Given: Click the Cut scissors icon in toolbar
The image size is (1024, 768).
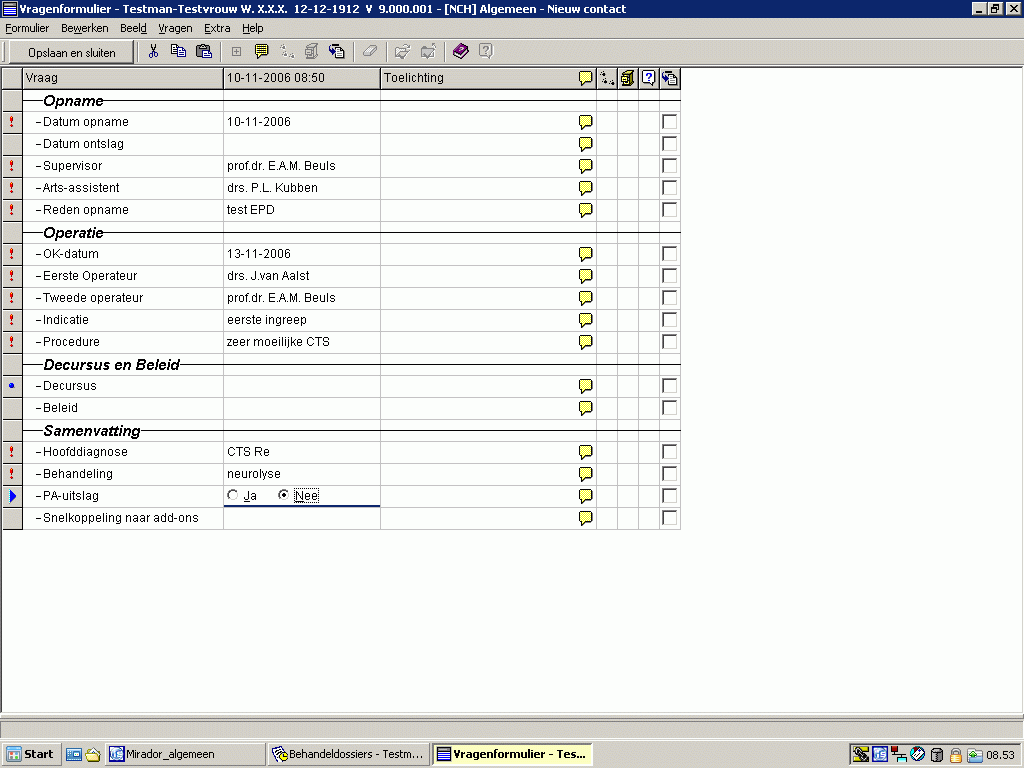Looking at the screenshot, I should pos(153,52).
